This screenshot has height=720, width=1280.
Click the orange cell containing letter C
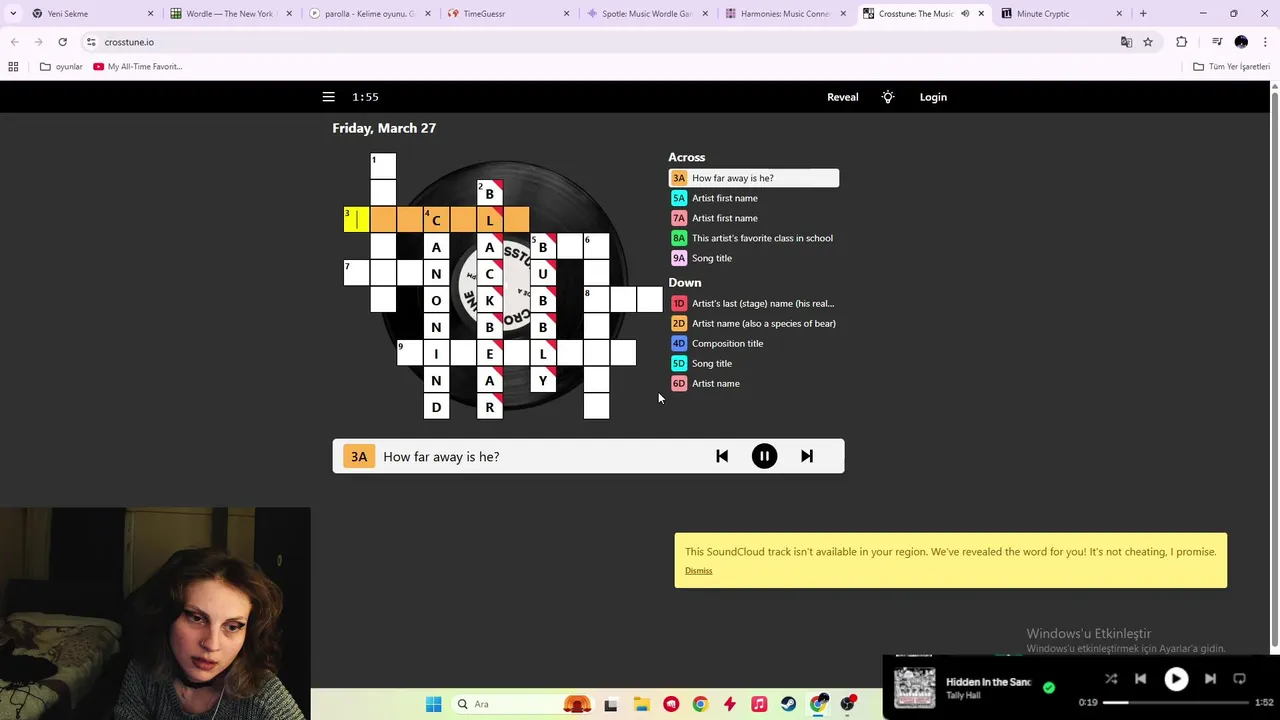[x=436, y=219]
